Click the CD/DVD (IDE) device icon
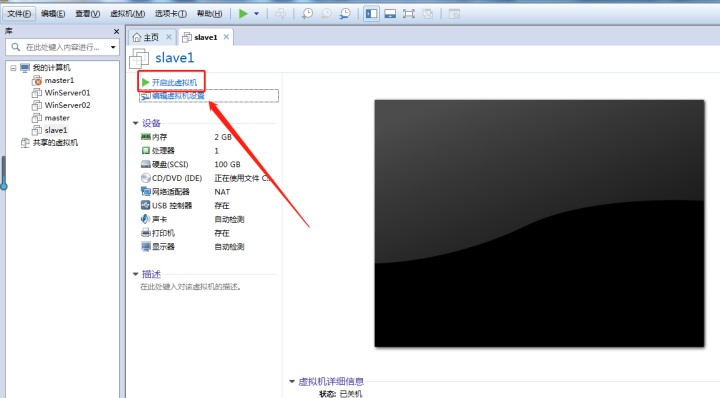Viewport: 720px width, 398px height. point(146,178)
